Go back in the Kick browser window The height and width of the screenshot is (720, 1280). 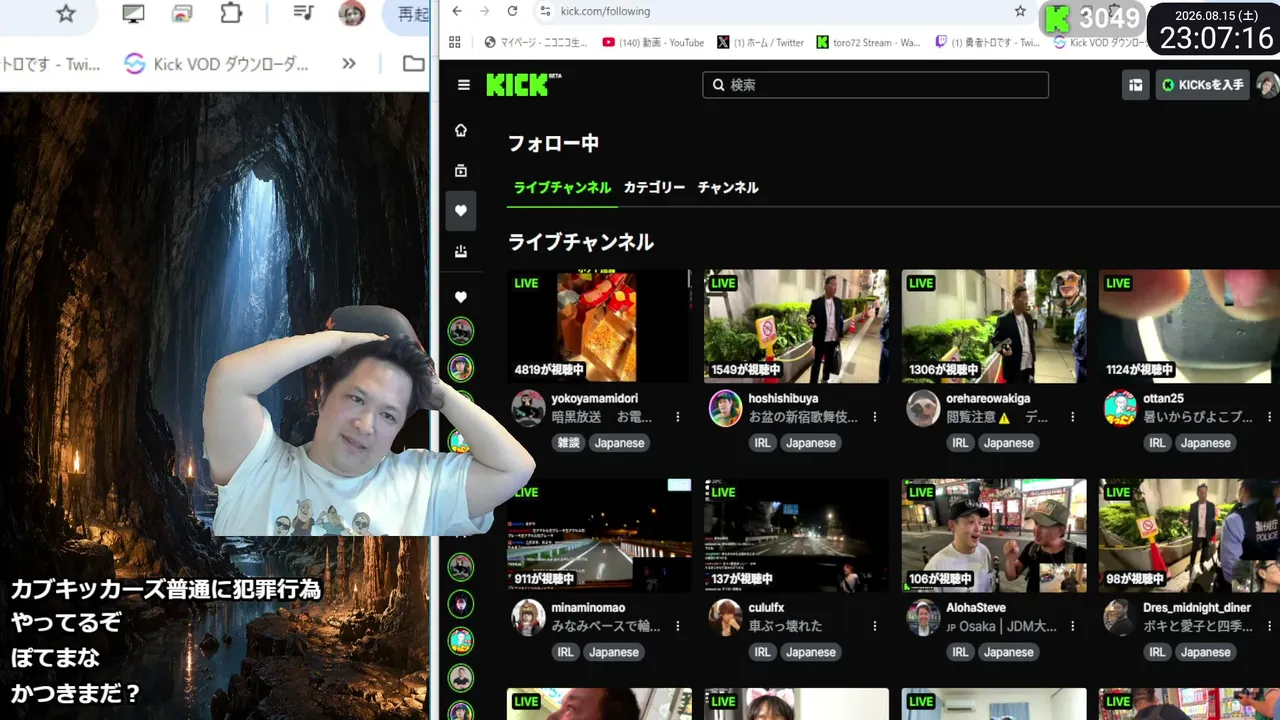coord(457,11)
